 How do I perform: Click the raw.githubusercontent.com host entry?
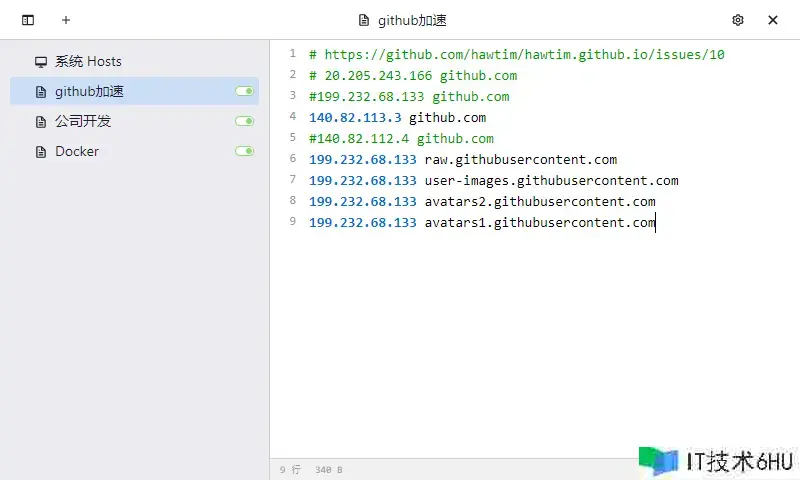pos(520,159)
